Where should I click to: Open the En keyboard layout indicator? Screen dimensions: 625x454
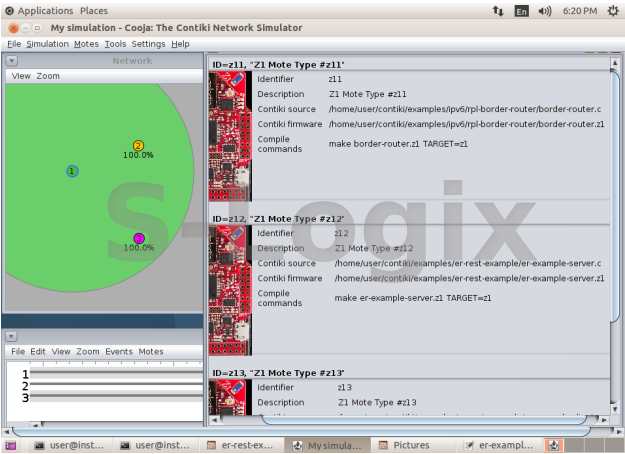(521, 11)
